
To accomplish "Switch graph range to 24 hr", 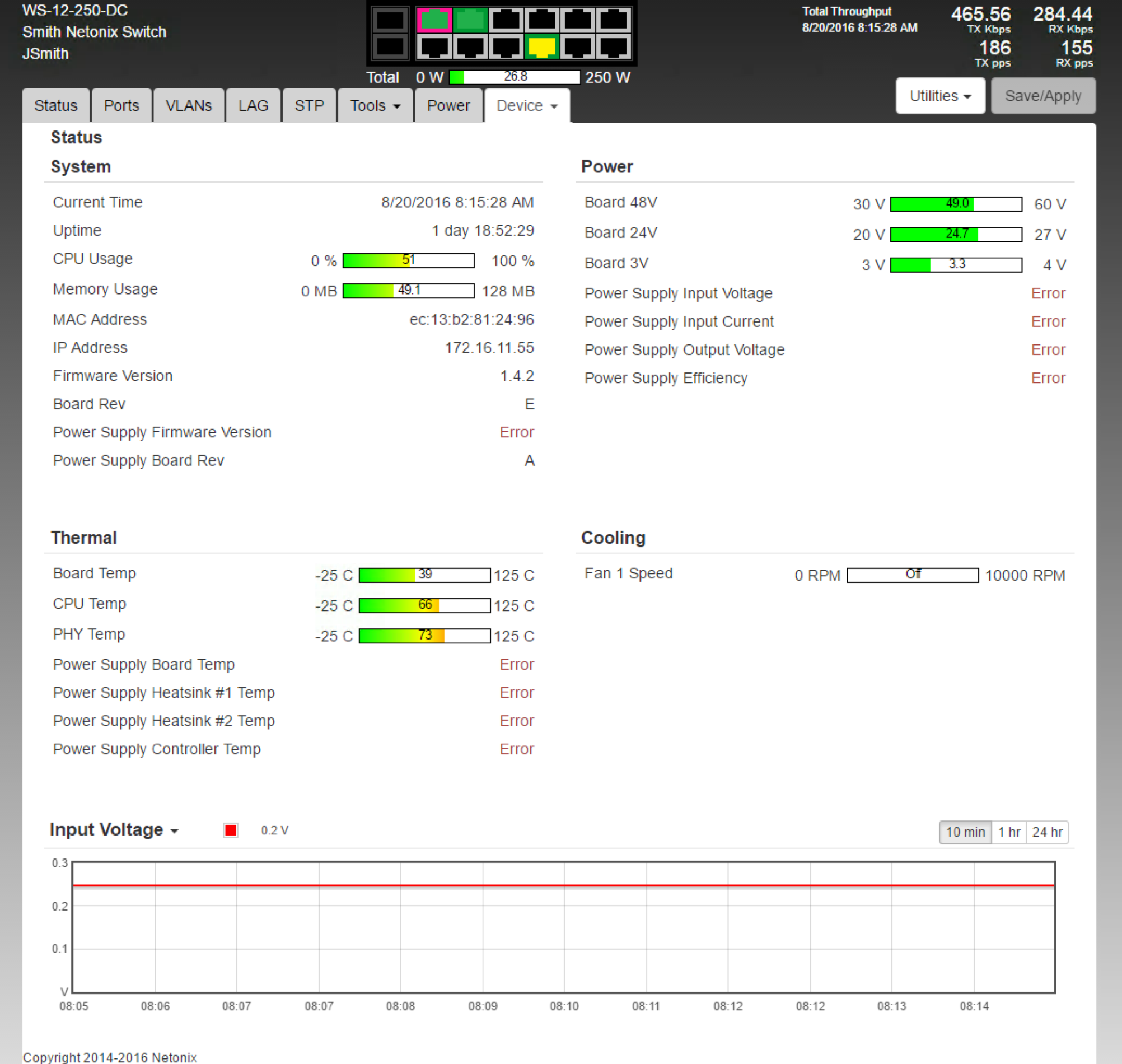I will coord(1046,832).
